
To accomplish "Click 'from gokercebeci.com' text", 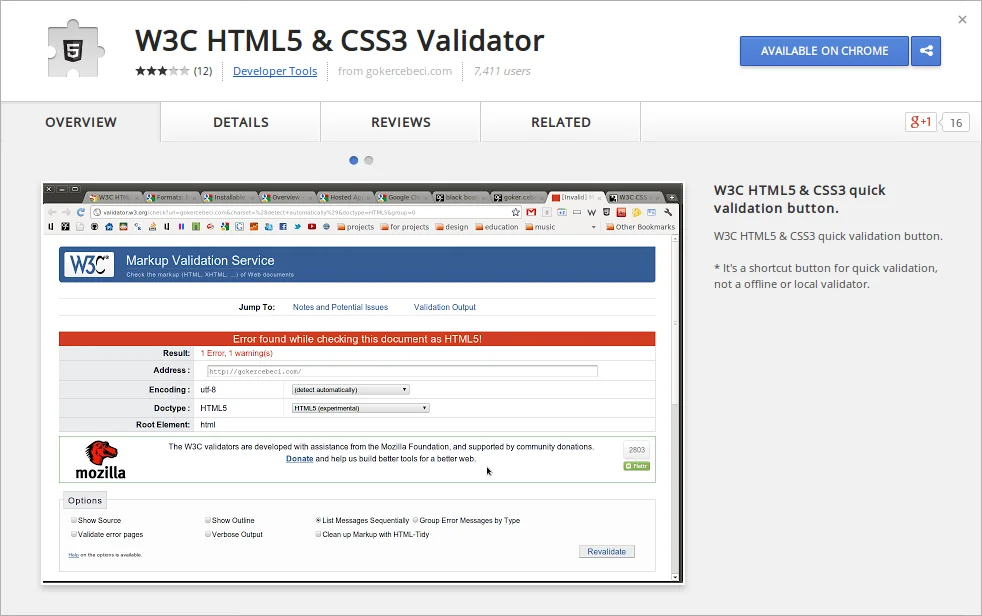I will point(395,71).
